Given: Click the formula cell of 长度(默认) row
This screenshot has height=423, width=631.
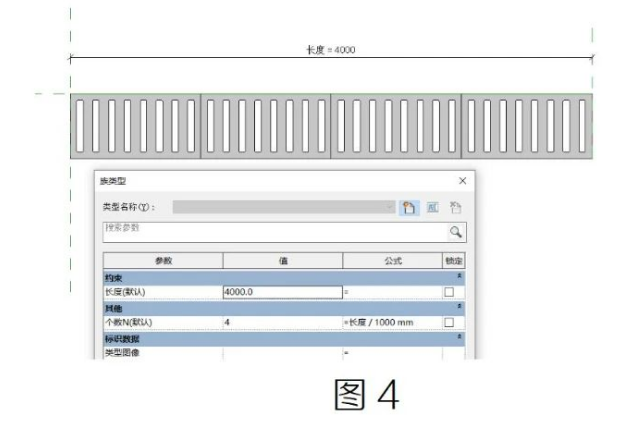Looking at the screenshot, I should click(x=392, y=292).
